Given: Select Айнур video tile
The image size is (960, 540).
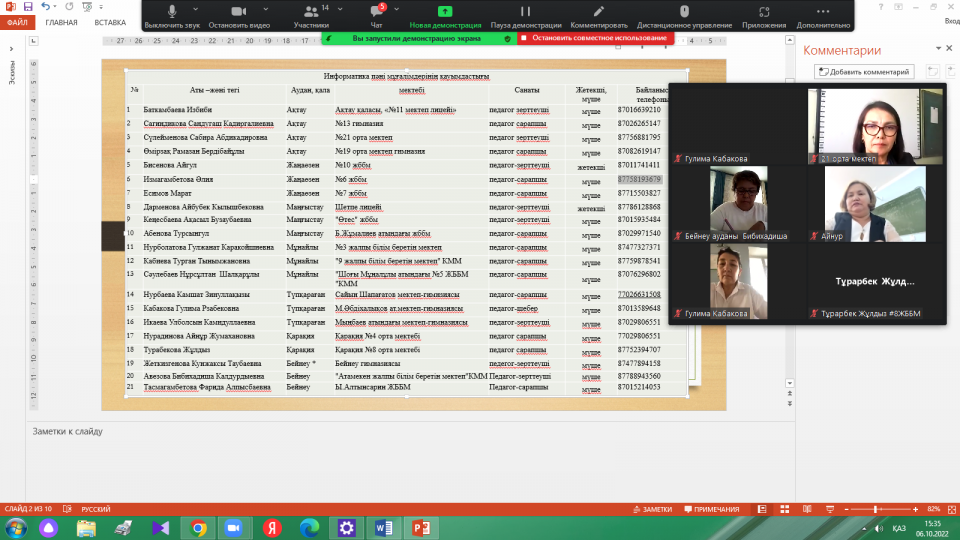Looking at the screenshot, I should coord(876,204).
